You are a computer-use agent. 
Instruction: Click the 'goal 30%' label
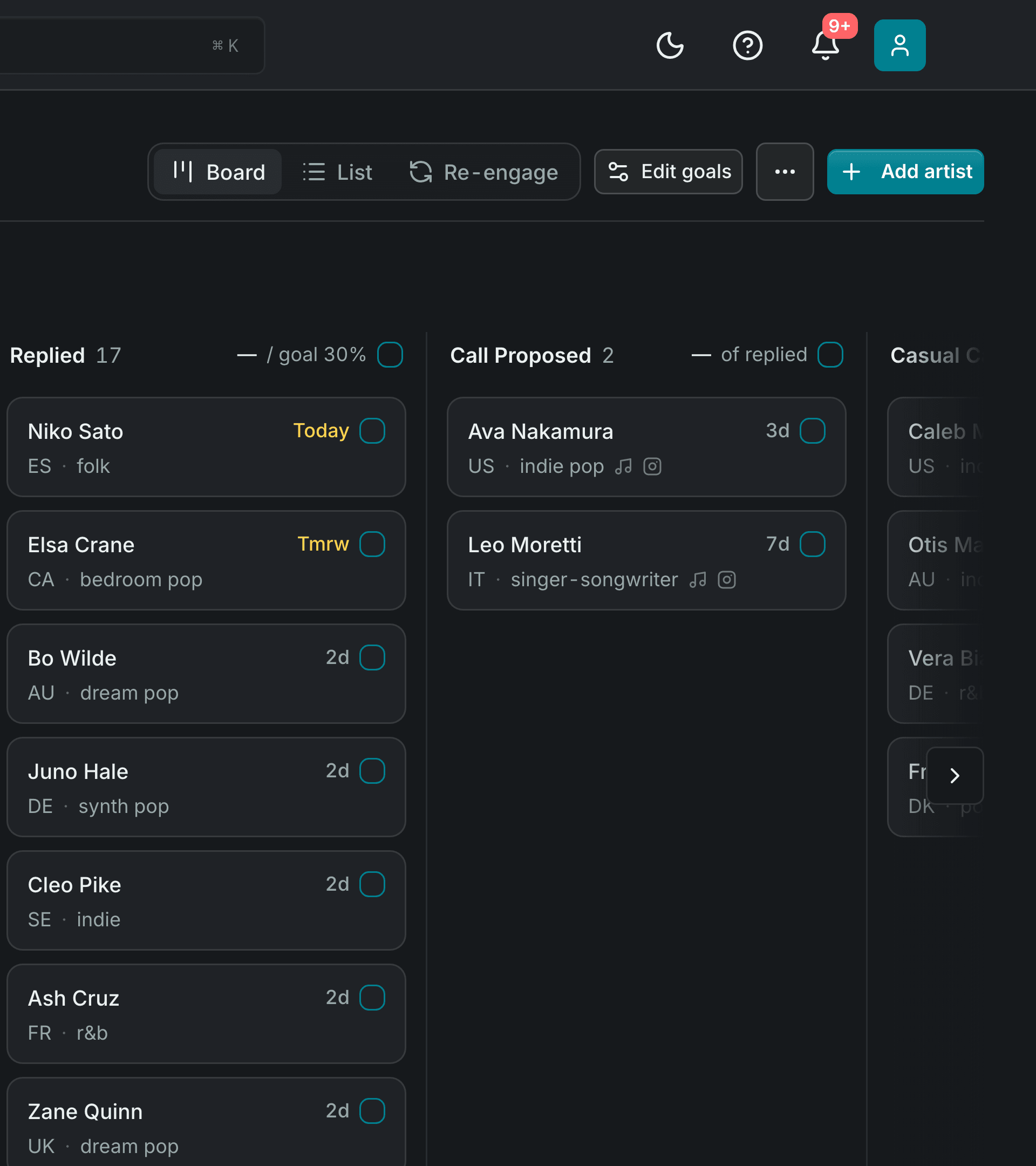322,355
